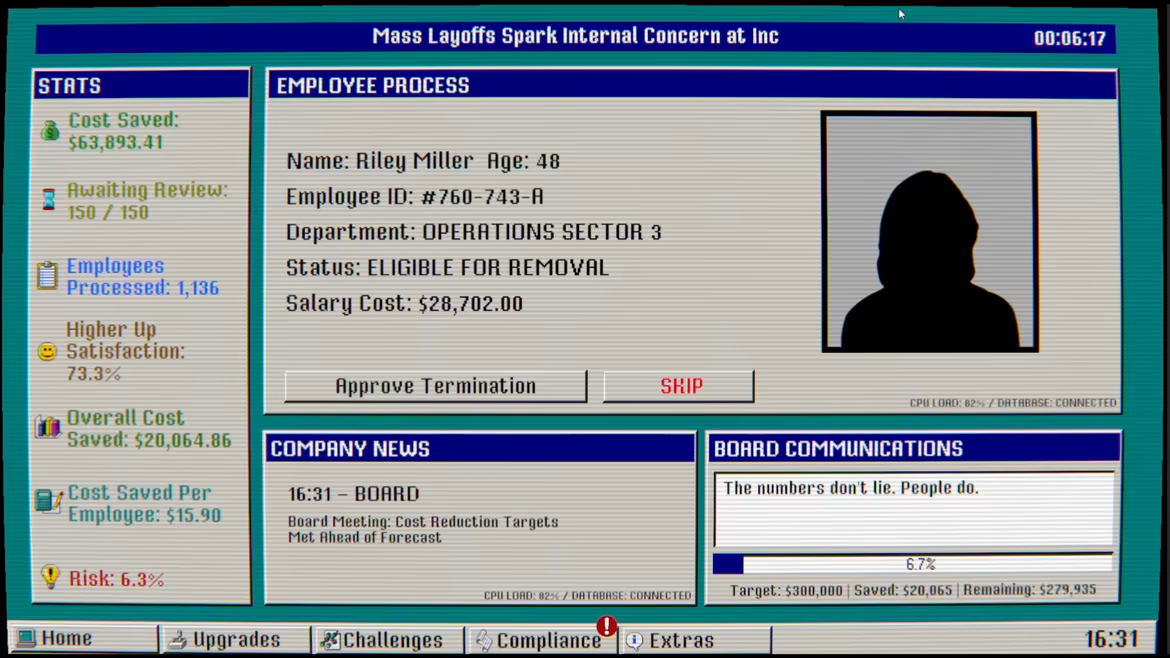Viewport: 1170px width, 658px height.
Task: Click the red alert badge on Compliance
Action: [607, 625]
